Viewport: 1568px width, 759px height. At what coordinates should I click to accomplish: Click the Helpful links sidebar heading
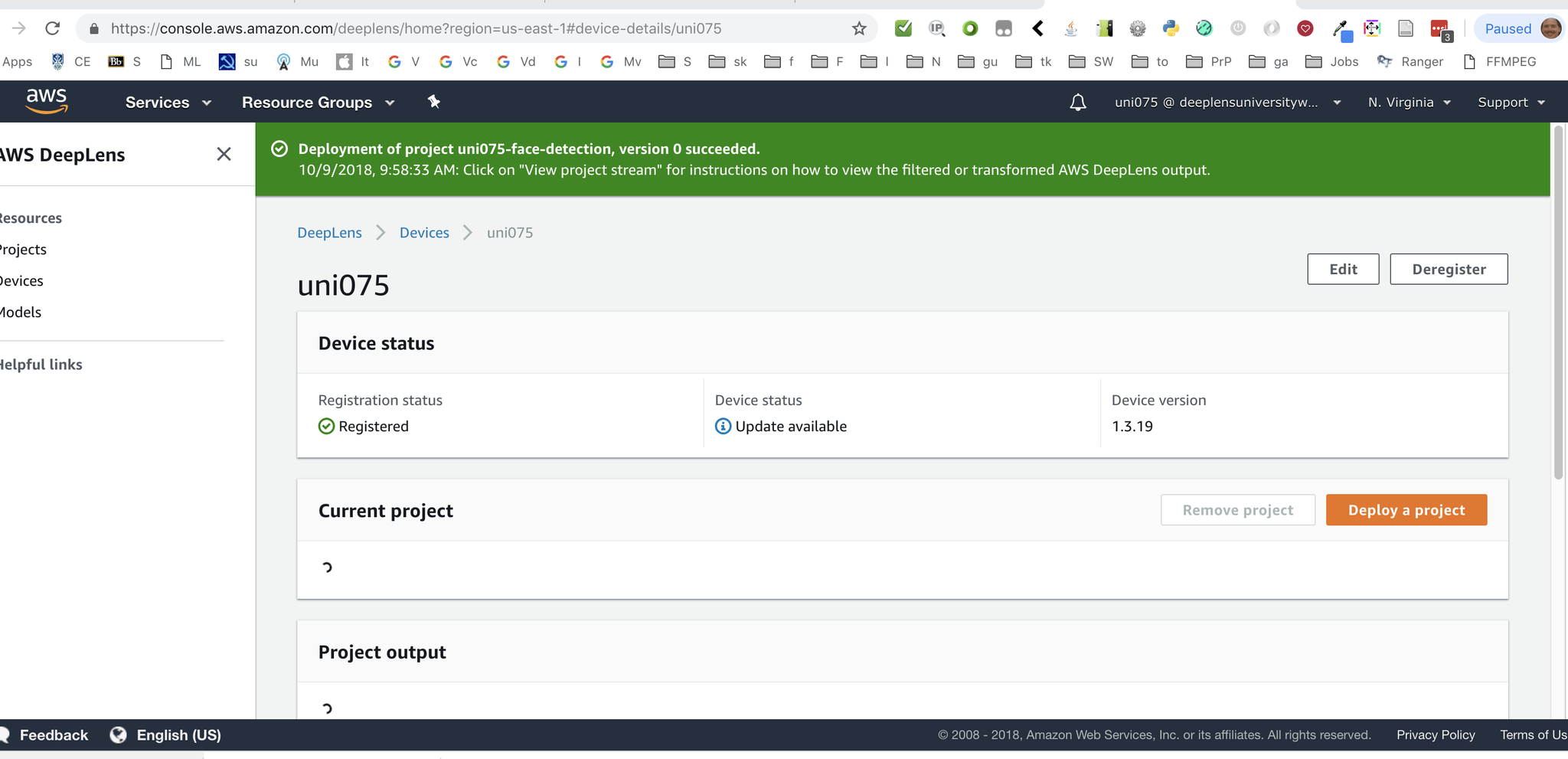click(41, 365)
